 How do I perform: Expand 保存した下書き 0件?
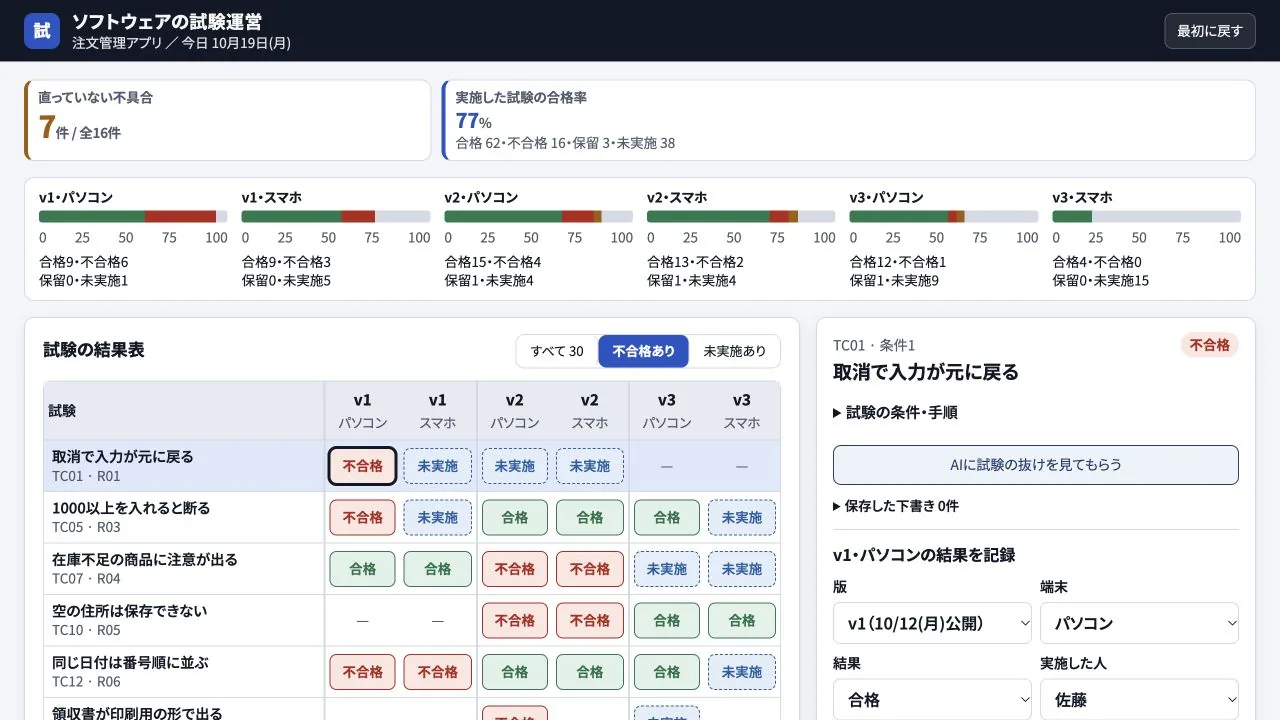point(896,506)
